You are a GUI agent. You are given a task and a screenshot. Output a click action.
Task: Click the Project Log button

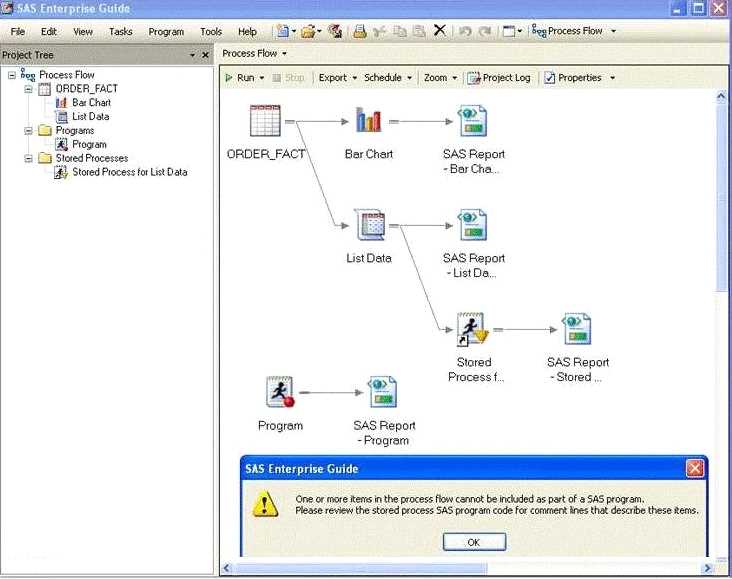tap(500, 78)
